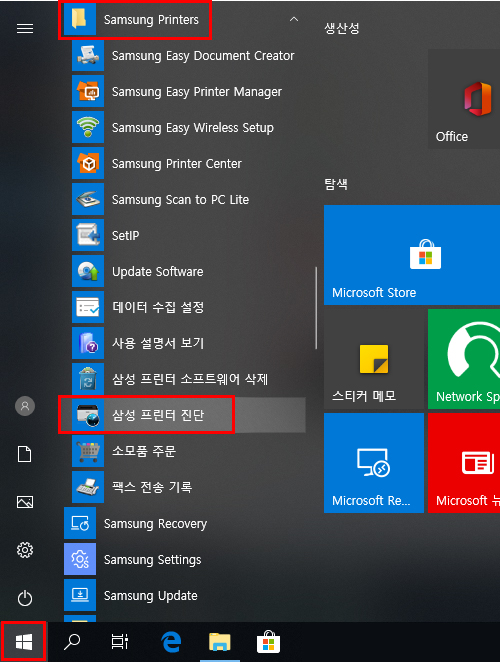Open File Explorer from taskbar
500x662 pixels.
click(x=220, y=642)
